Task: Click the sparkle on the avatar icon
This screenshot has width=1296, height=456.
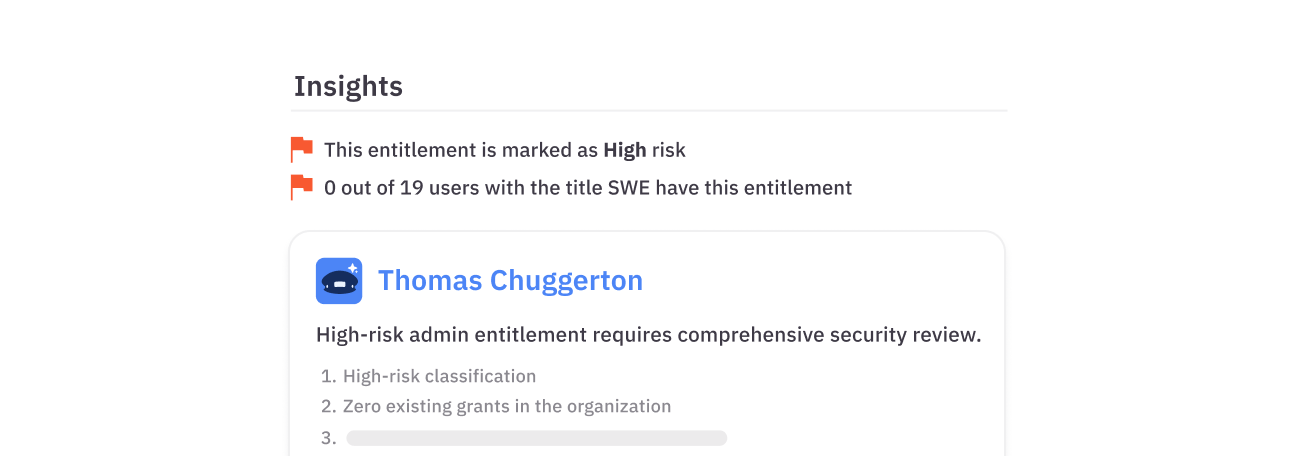Action: pyautogui.click(x=353, y=268)
